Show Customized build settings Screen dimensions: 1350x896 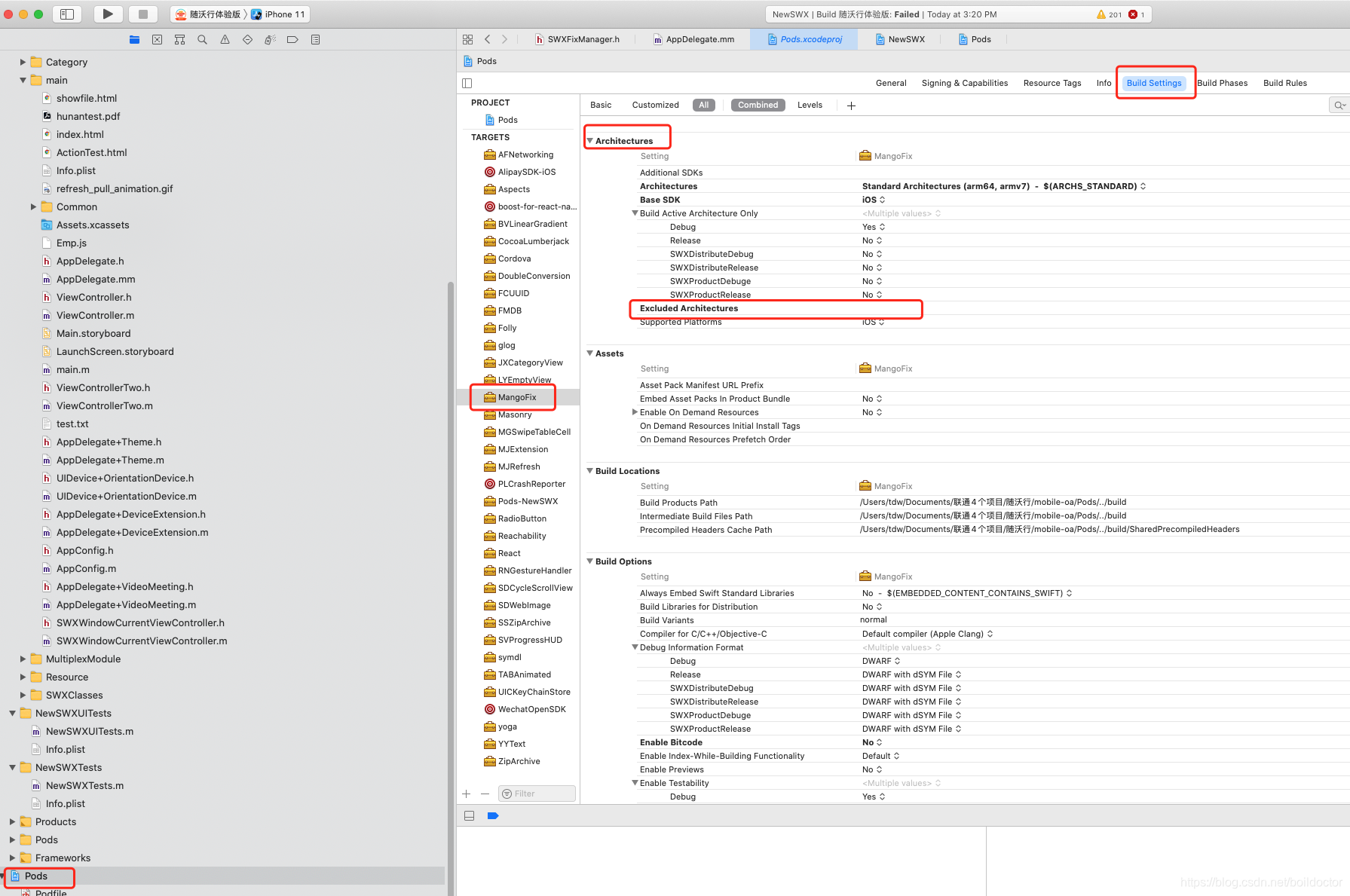[655, 105]
